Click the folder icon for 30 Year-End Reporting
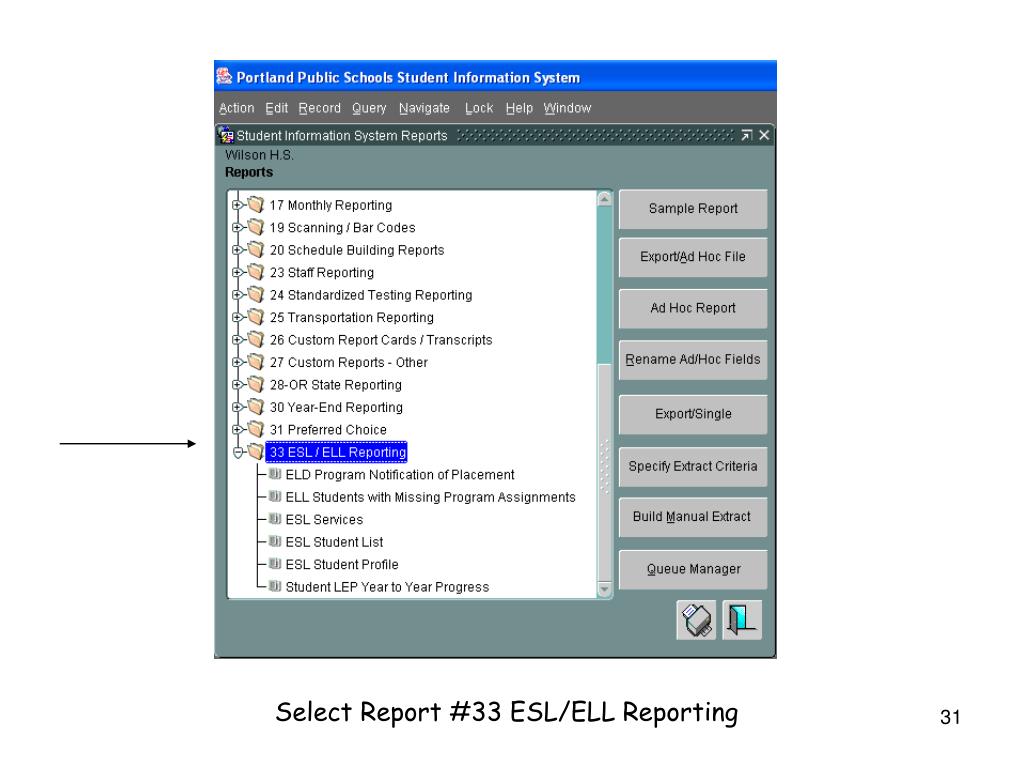 tap(255, 407)
